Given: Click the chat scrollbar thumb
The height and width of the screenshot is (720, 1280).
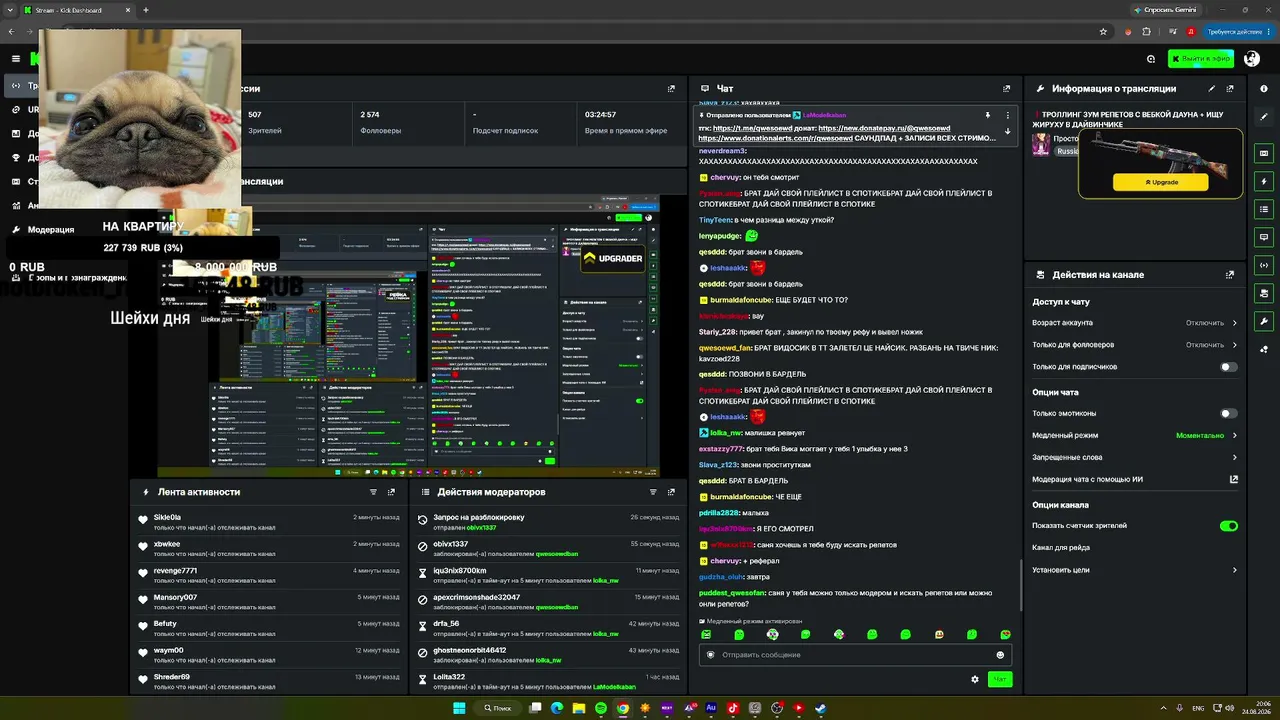Looking at the screenshot, I should (x=1019, y=585).
